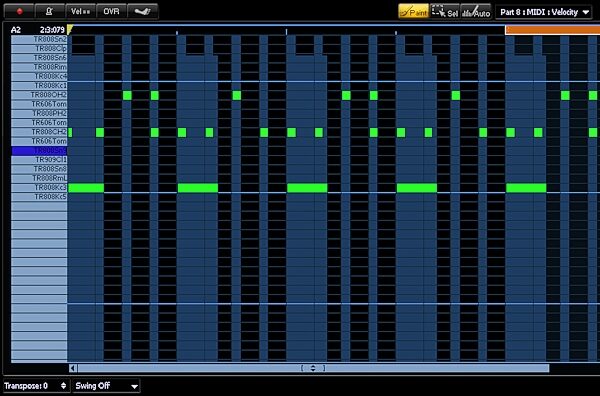Click the horizontal scrollbar zoom handle
This screenshot has width=600, height=396.
click(x=313, y=368)
